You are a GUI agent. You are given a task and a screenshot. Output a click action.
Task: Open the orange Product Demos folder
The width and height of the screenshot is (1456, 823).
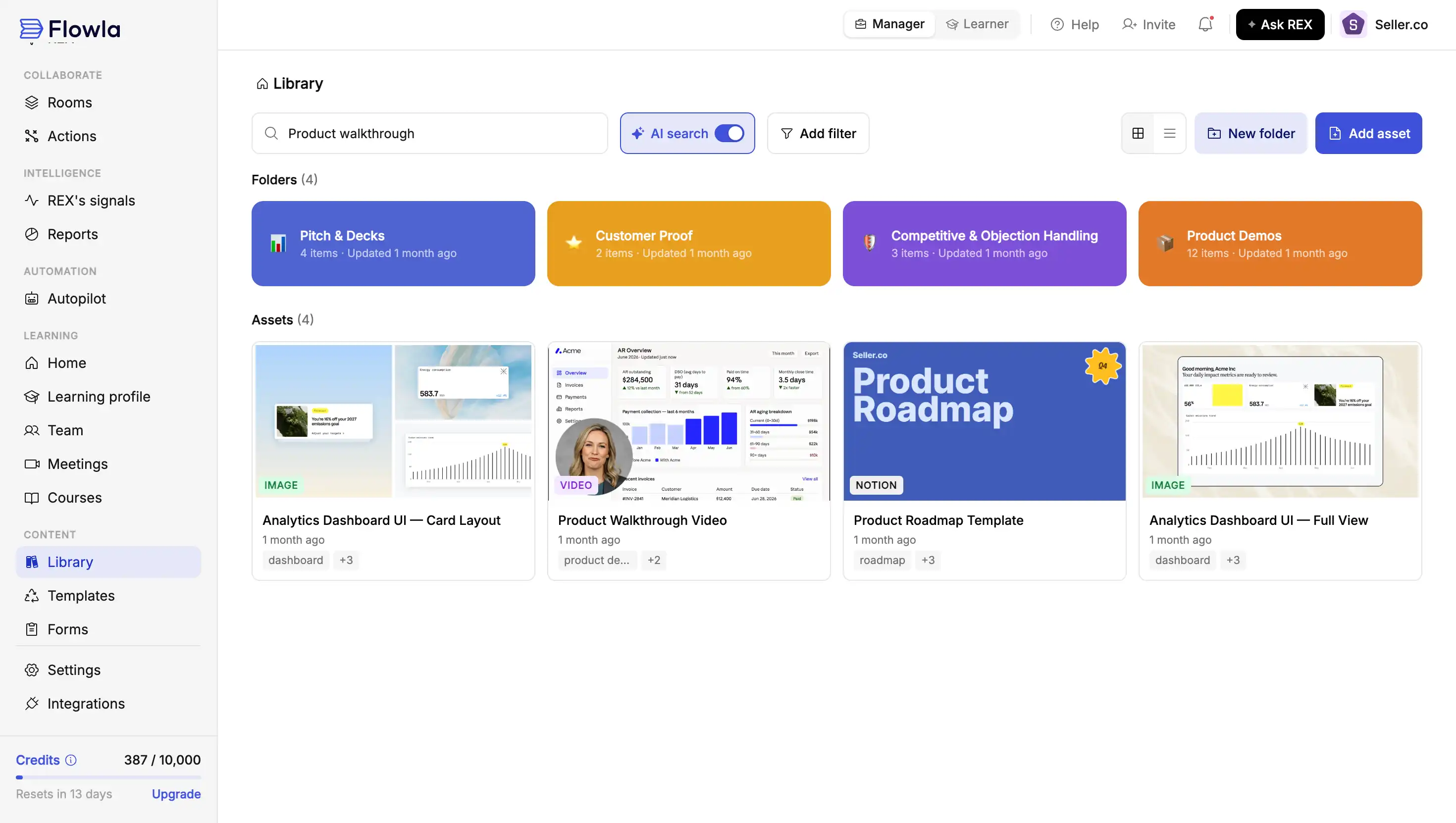[x=1280, y=244]
